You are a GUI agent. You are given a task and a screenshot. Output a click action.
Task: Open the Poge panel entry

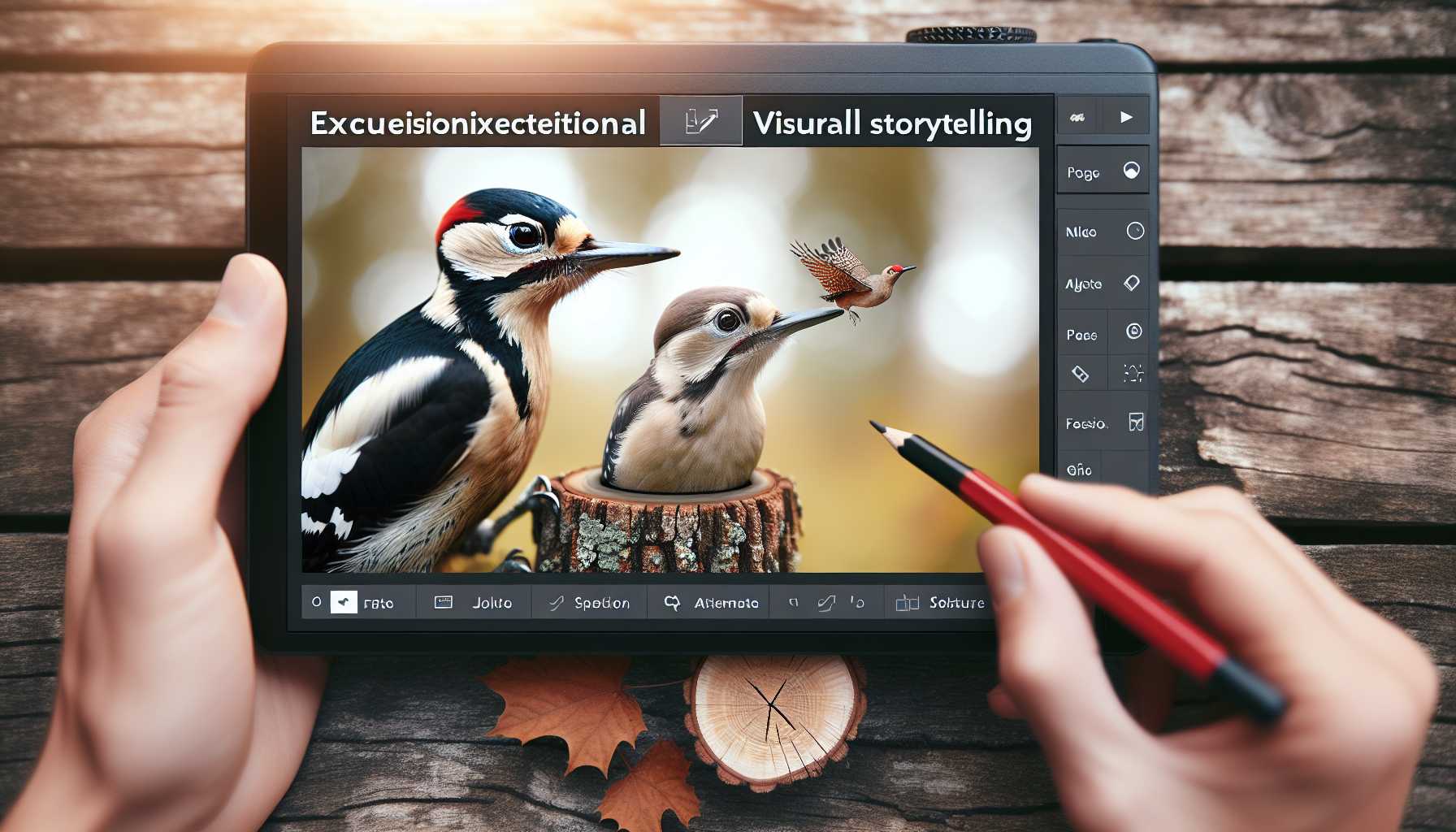(x=1083, y=173)
